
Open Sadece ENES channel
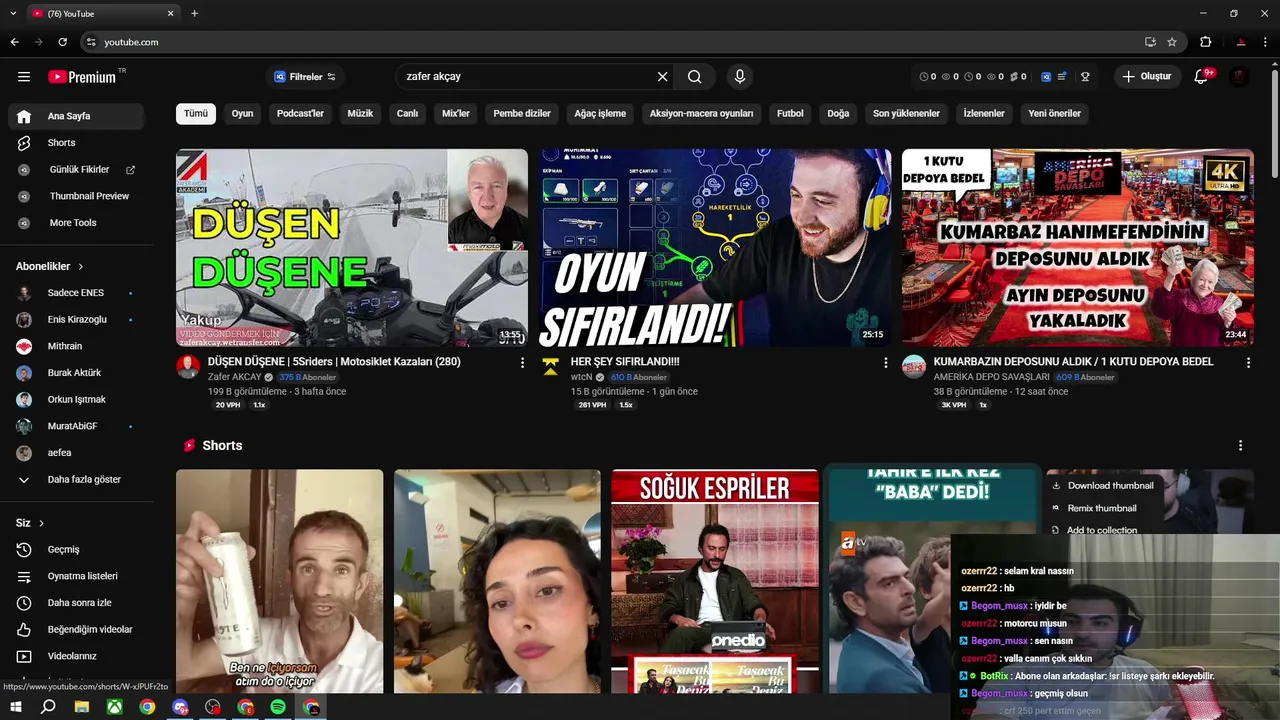tap(76, 293)
